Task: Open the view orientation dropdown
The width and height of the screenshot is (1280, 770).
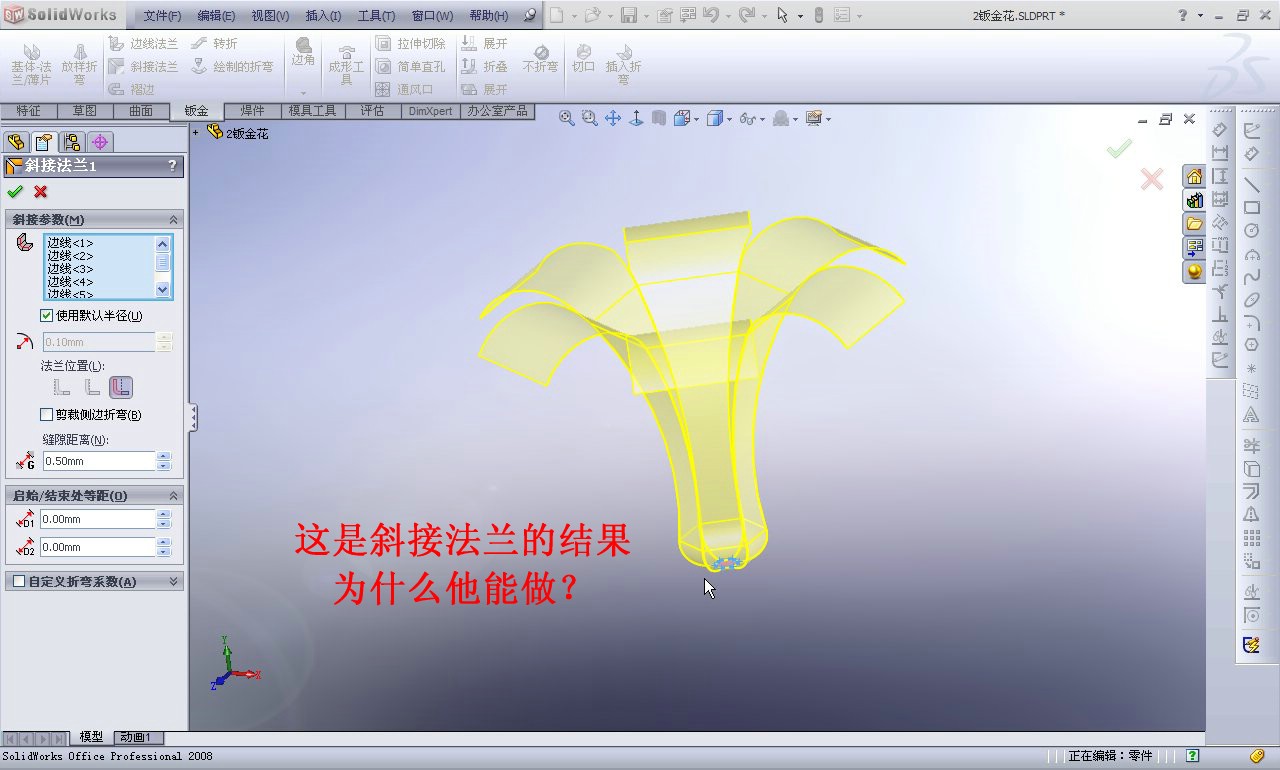Action: pos(697,119)
